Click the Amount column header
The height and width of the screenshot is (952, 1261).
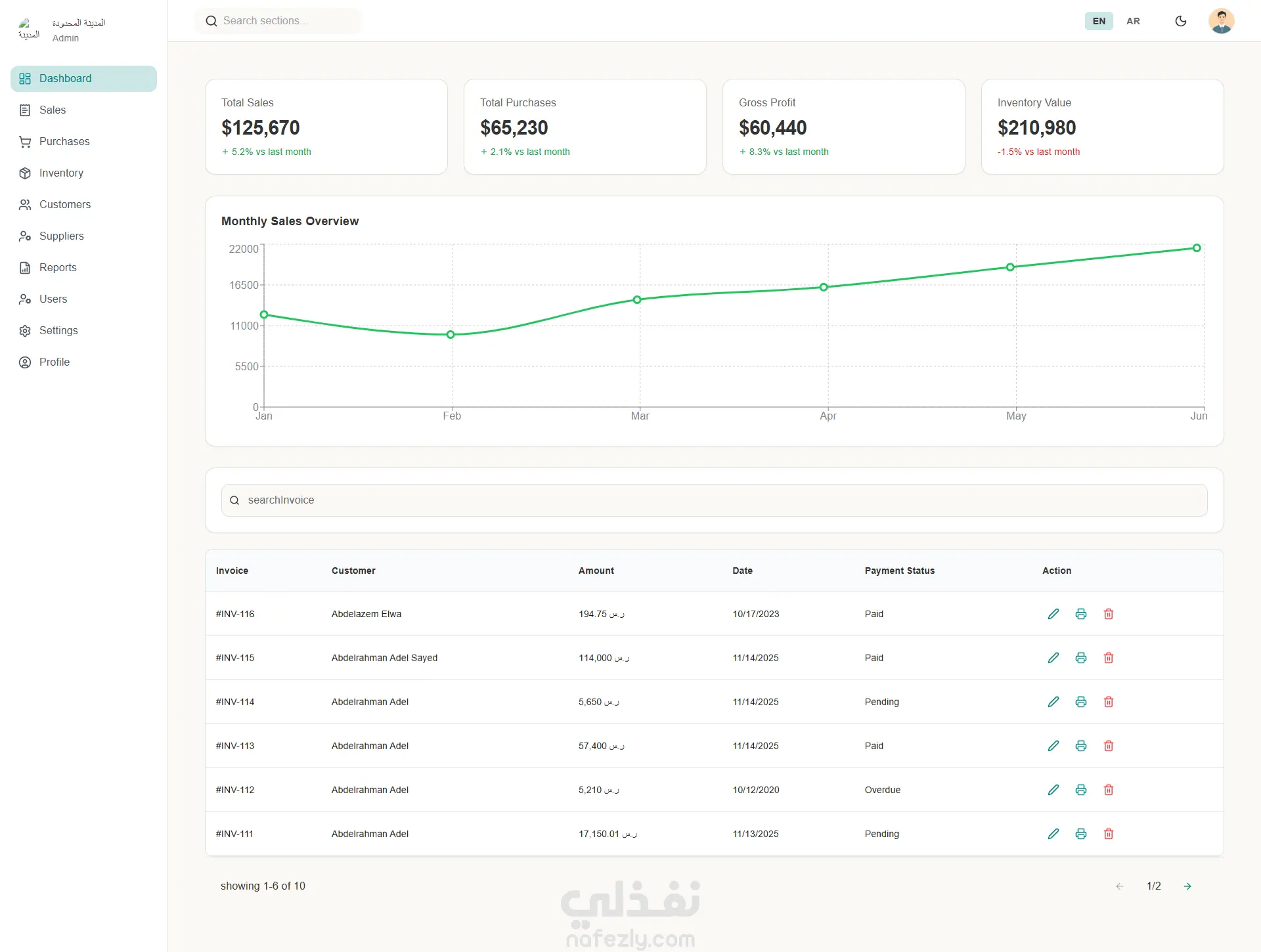click(596, 571)
